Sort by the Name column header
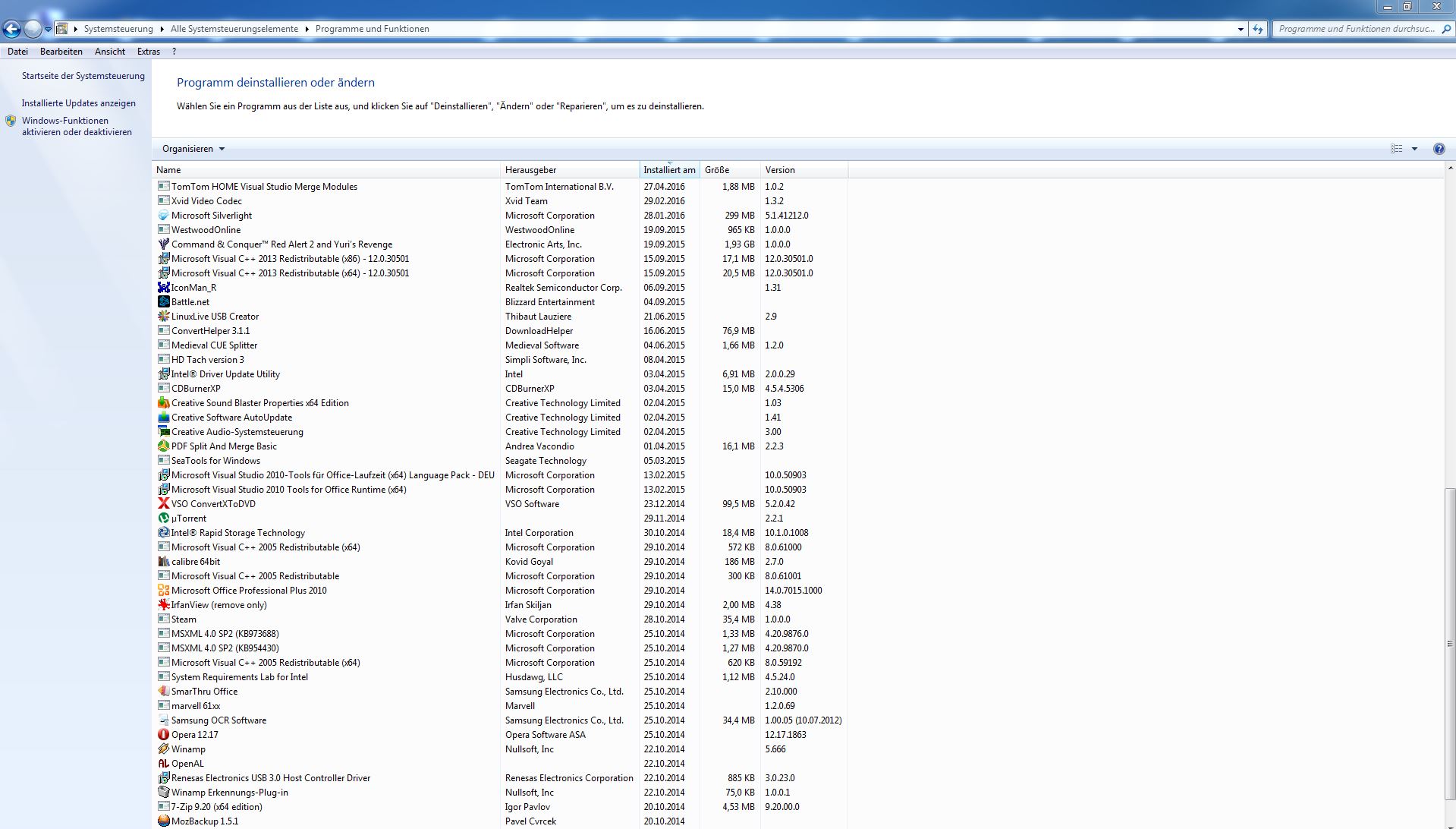The width and height of the screenshot is (1456, 829). 326,170
